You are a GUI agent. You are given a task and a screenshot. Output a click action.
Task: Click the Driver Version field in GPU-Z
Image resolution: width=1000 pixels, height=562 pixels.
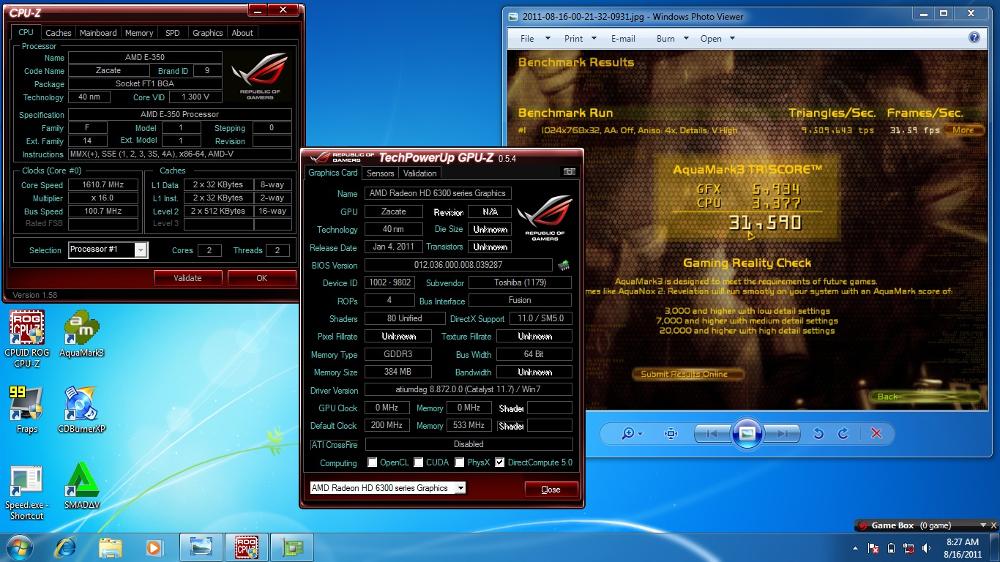(x=468, y=389)
